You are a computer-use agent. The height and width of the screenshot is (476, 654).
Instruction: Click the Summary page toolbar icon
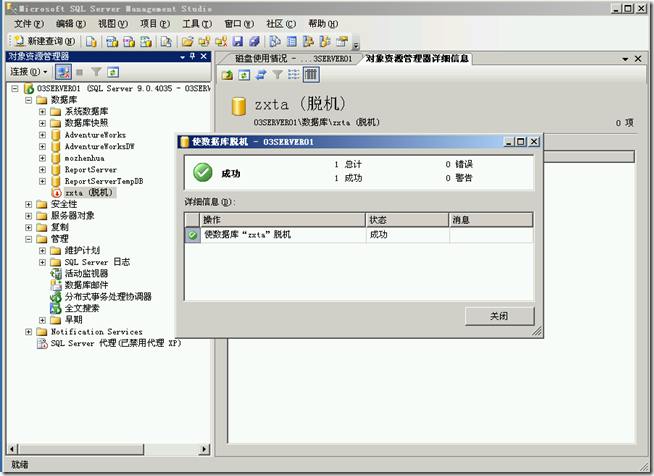[292, 41]
